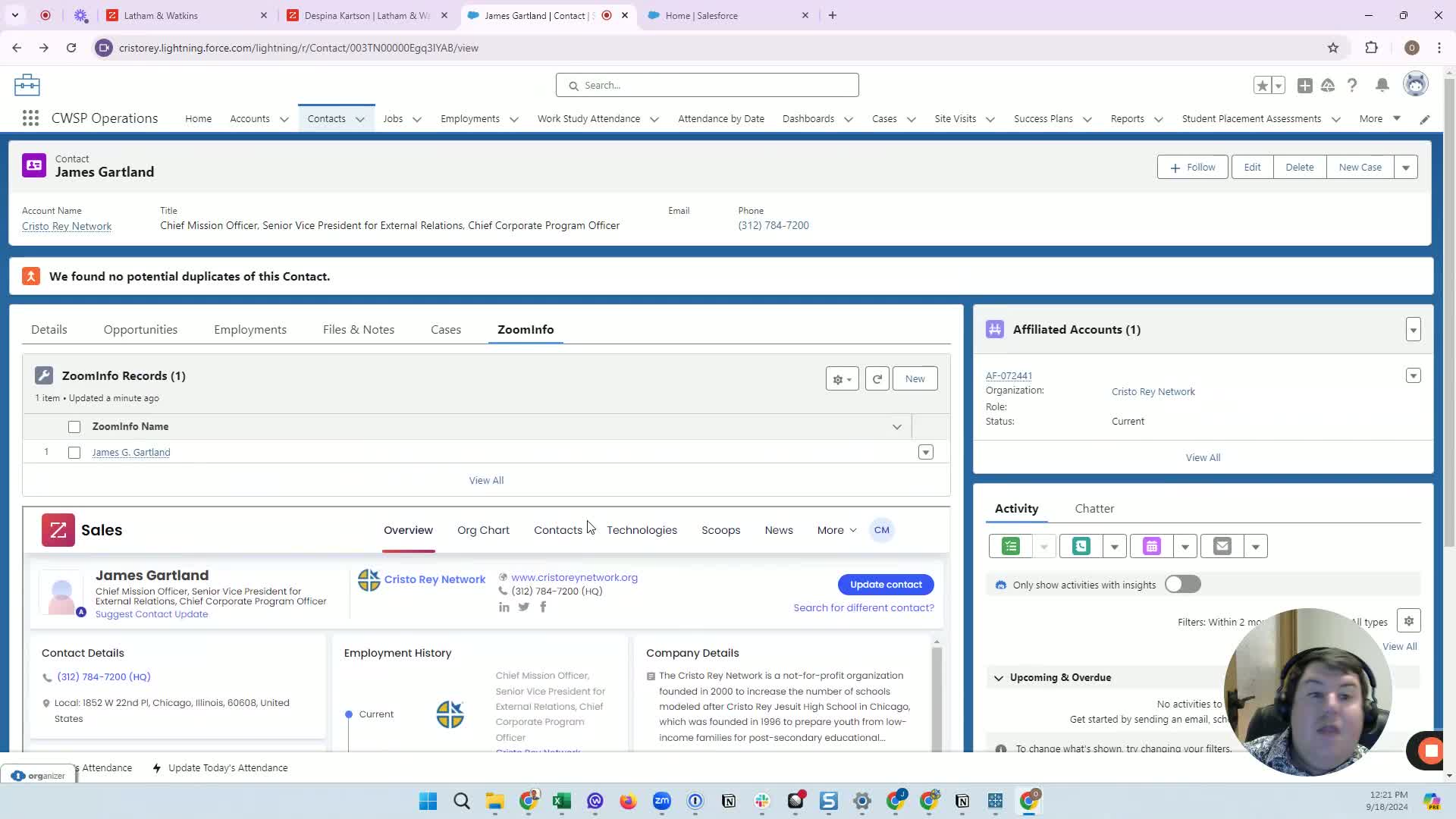Screen dimensions: 1456x819
Task: Open the App Launcher grid icon
Action: pyautogui.click(x=30, y=118)
